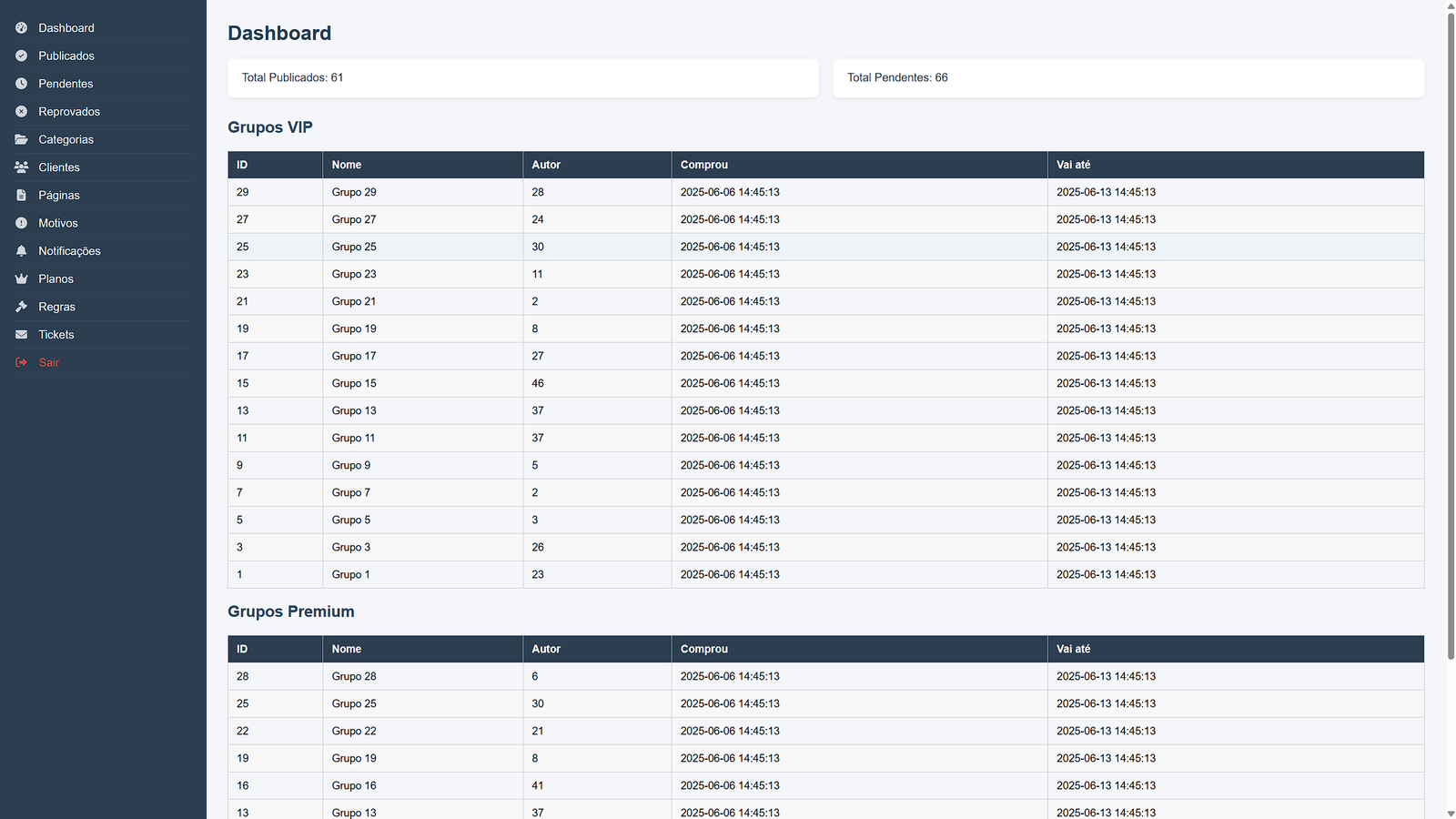The height and width of the screenshot is (819, 1456).
Task: Click the Regras gavel icon
Action: pos(22,307)
